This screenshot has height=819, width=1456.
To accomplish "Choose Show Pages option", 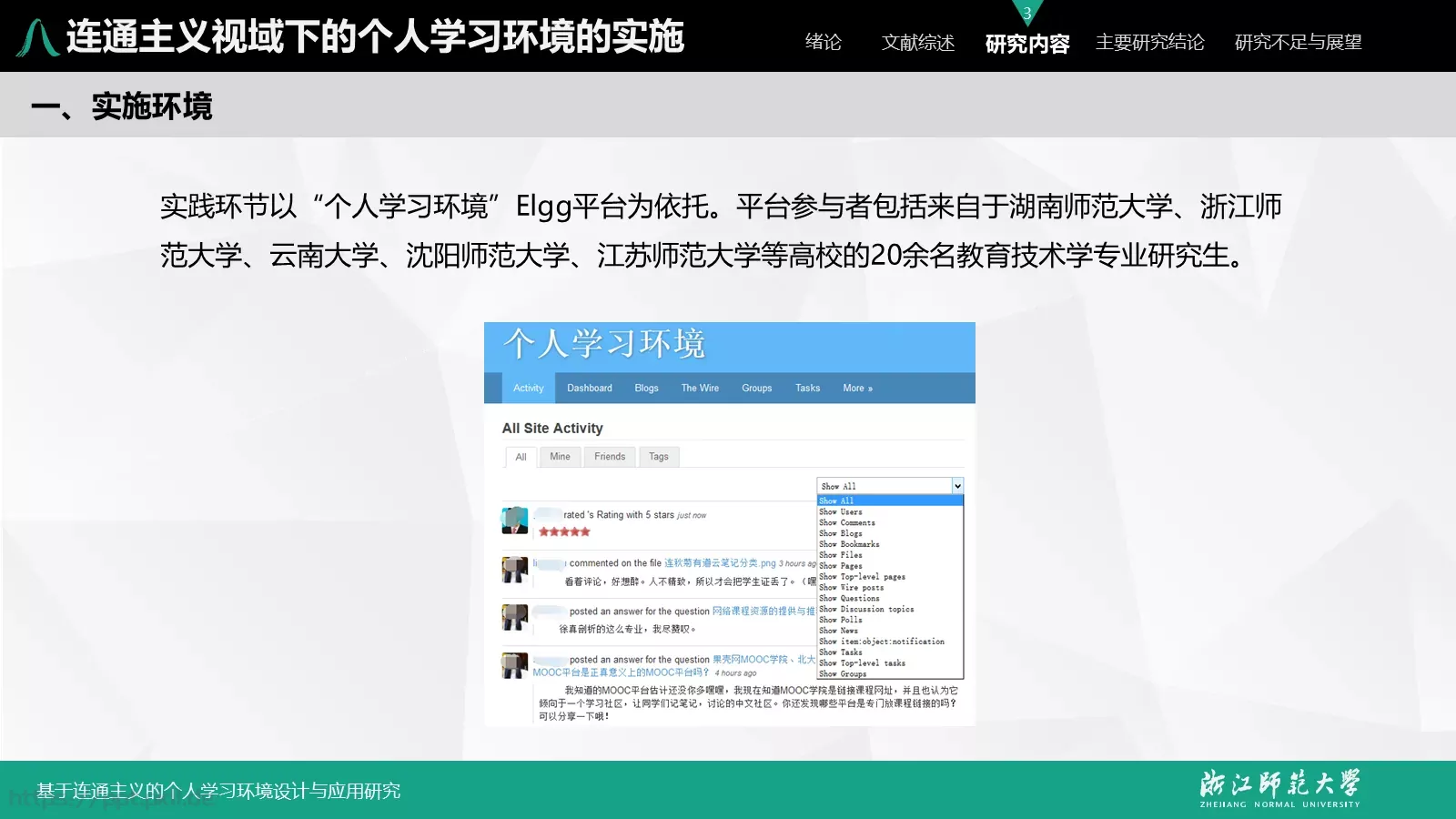I will pos(890,565).
